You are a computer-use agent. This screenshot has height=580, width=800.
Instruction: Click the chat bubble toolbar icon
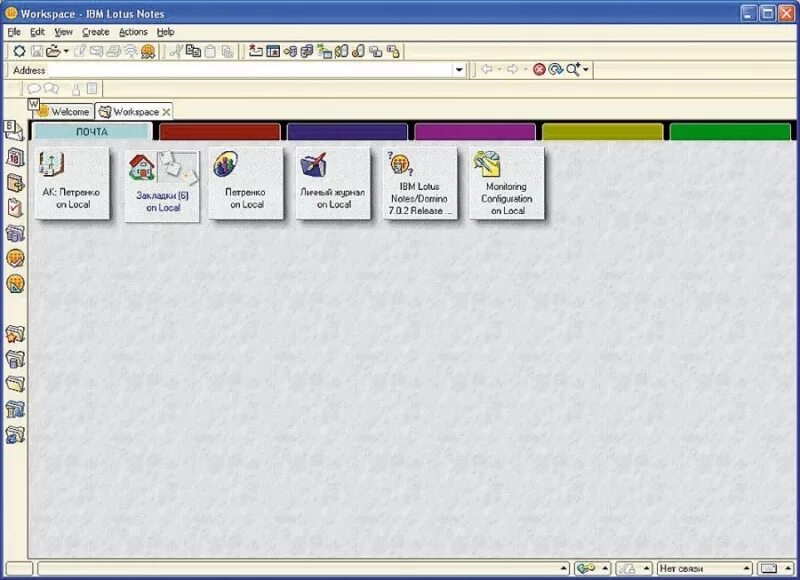pos(34,89)
